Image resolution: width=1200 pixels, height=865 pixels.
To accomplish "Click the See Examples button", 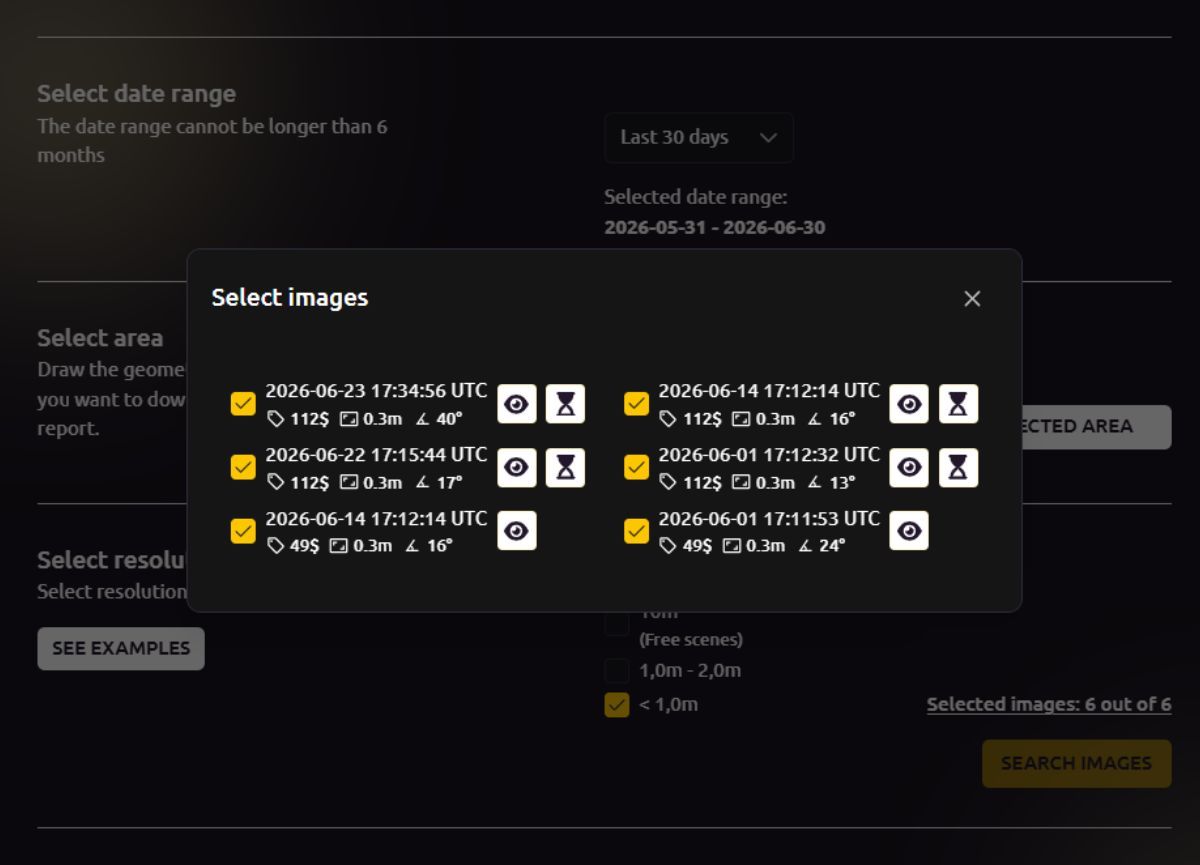I will [121, 649].
